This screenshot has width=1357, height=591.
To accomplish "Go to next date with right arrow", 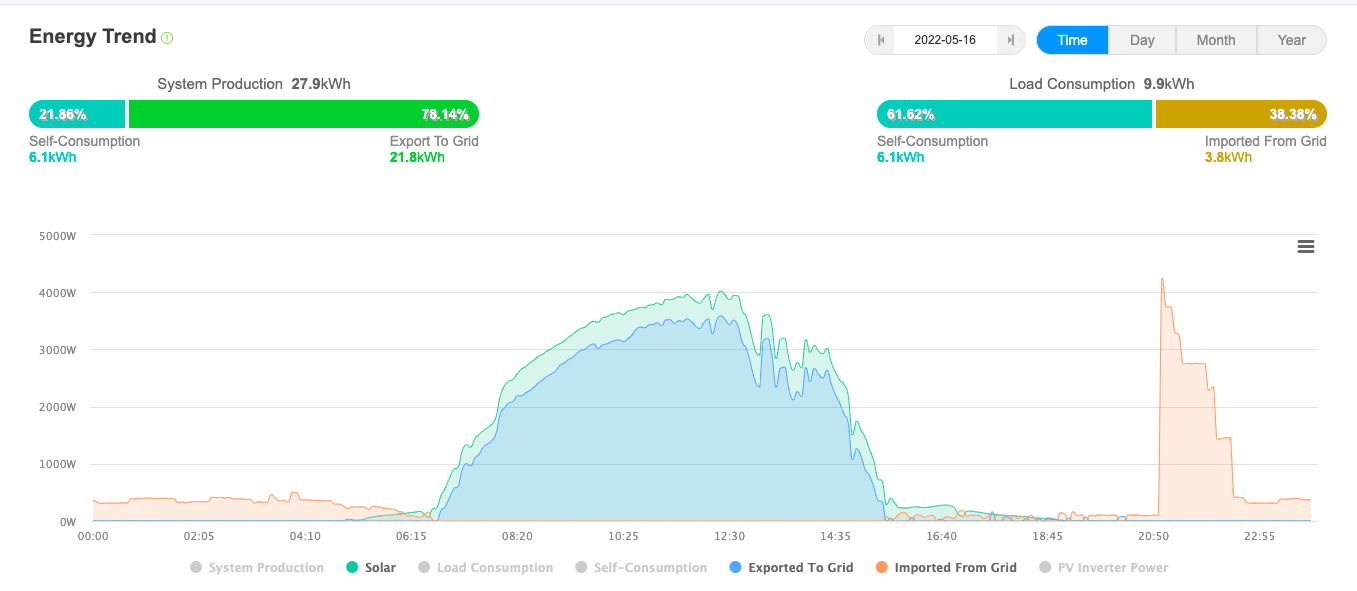I will click(x=1011, y=40).
